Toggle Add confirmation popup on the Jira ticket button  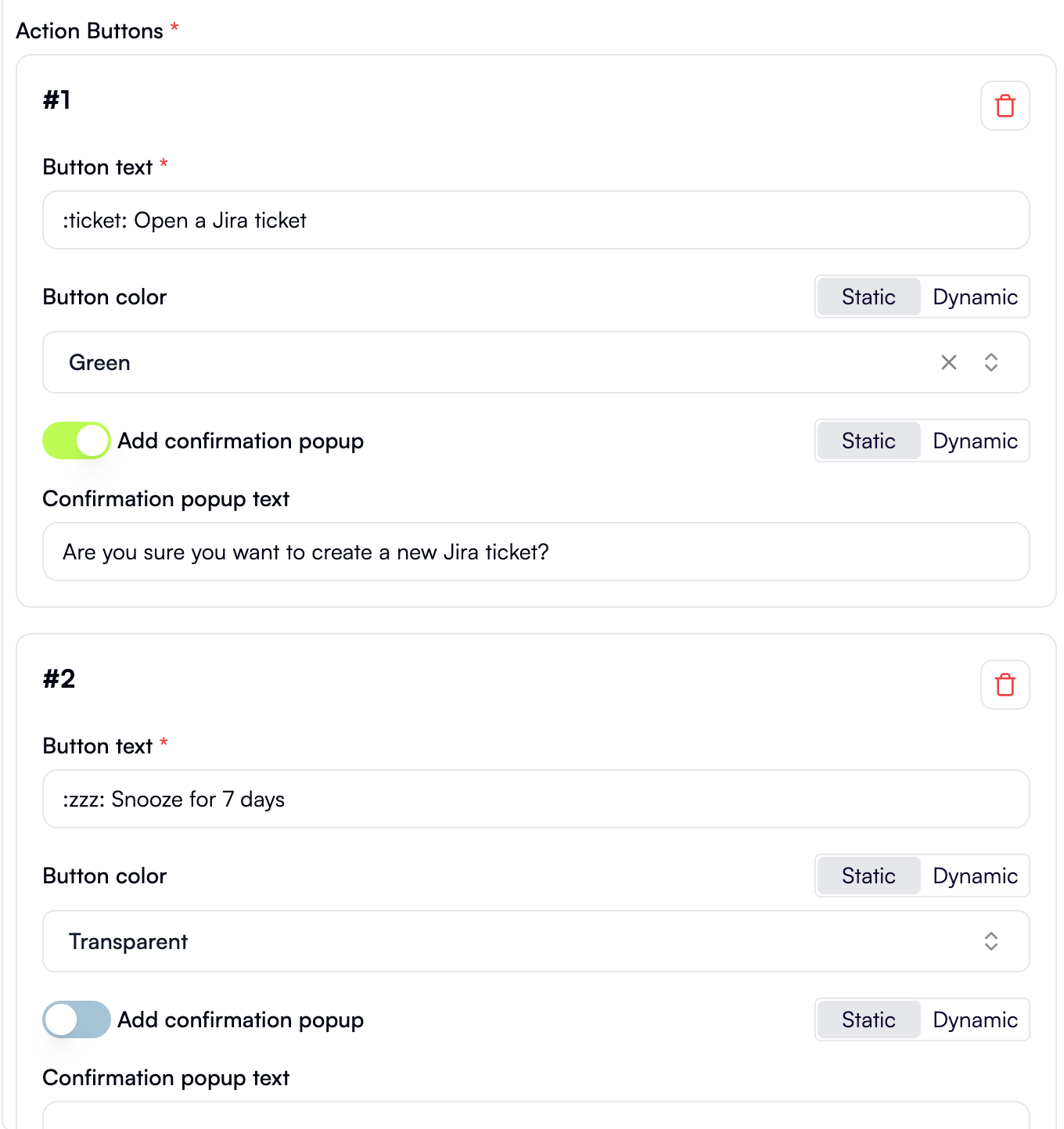[x=76, y=440]
